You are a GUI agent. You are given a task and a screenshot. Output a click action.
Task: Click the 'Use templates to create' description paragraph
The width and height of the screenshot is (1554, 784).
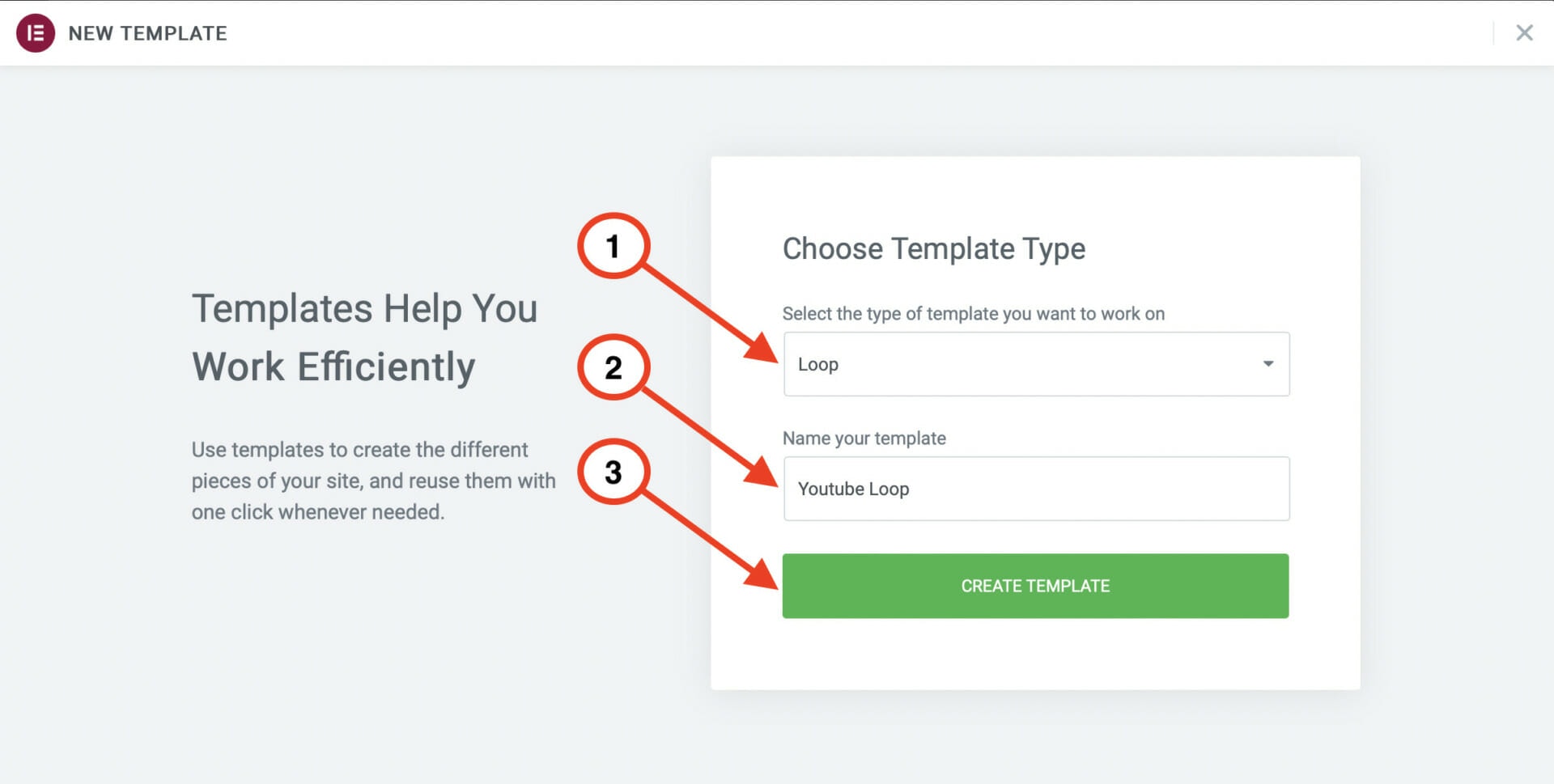373,481
